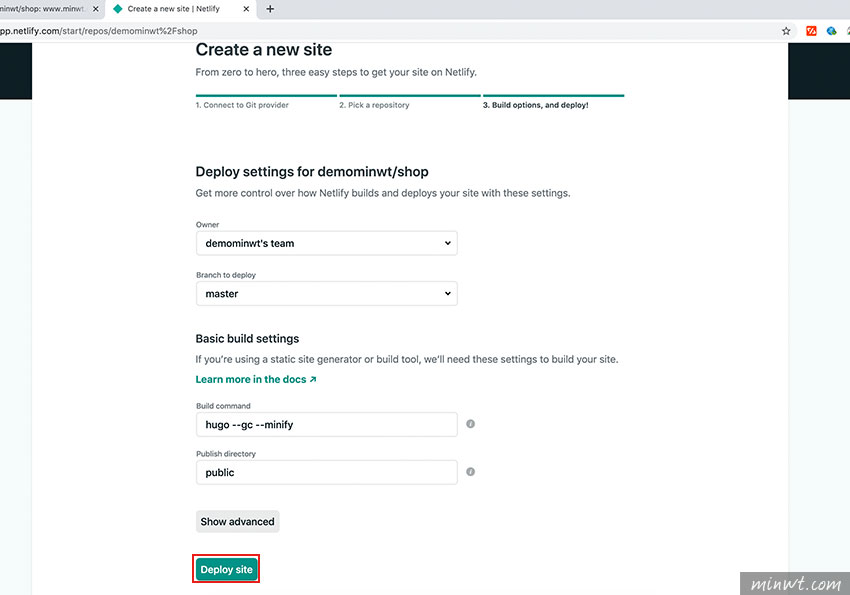Open a new browser tab with plus icon
Screen dimensions: 850x595
(270, 9)
